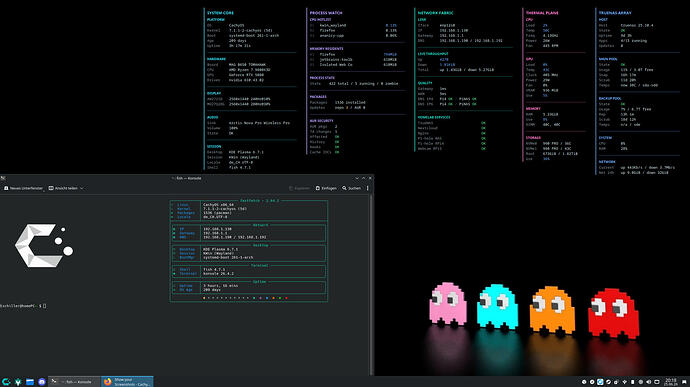Open 'Suchen' search in Konsole

352,188
